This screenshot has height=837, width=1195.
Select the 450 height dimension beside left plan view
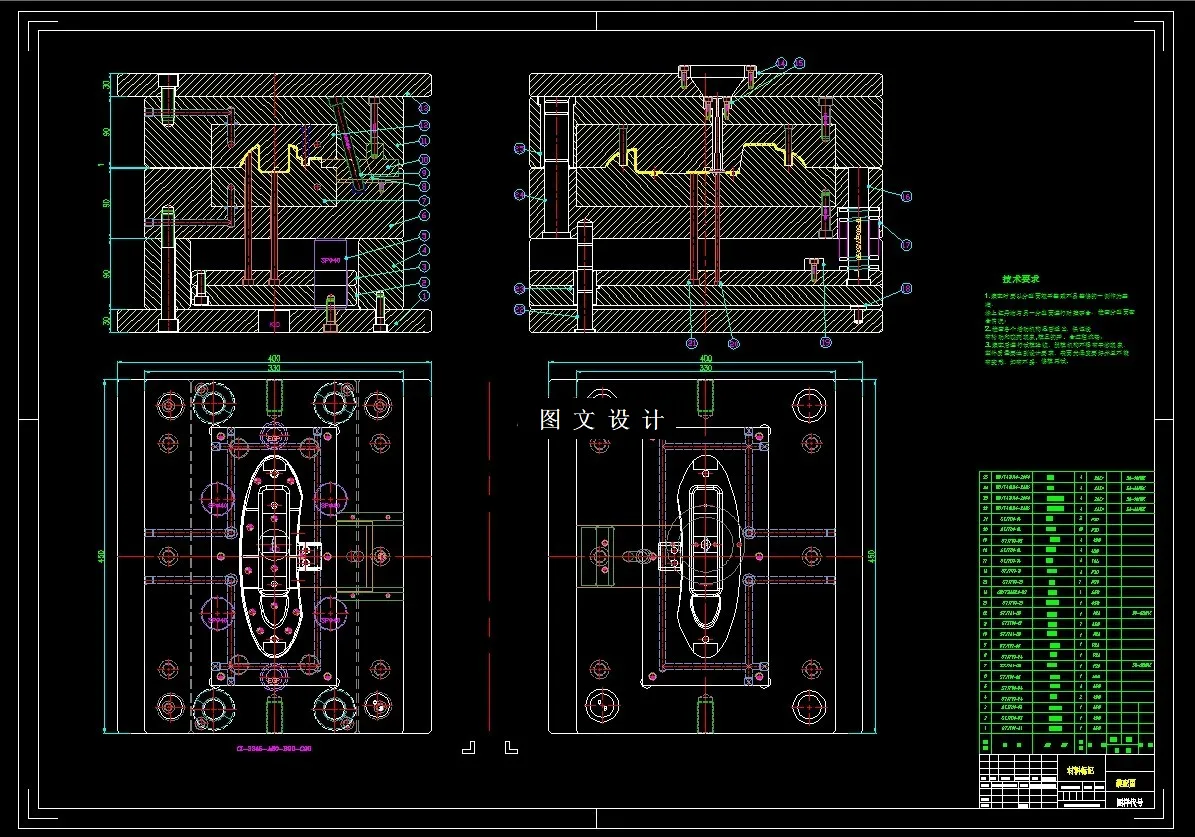coord(102,556)
